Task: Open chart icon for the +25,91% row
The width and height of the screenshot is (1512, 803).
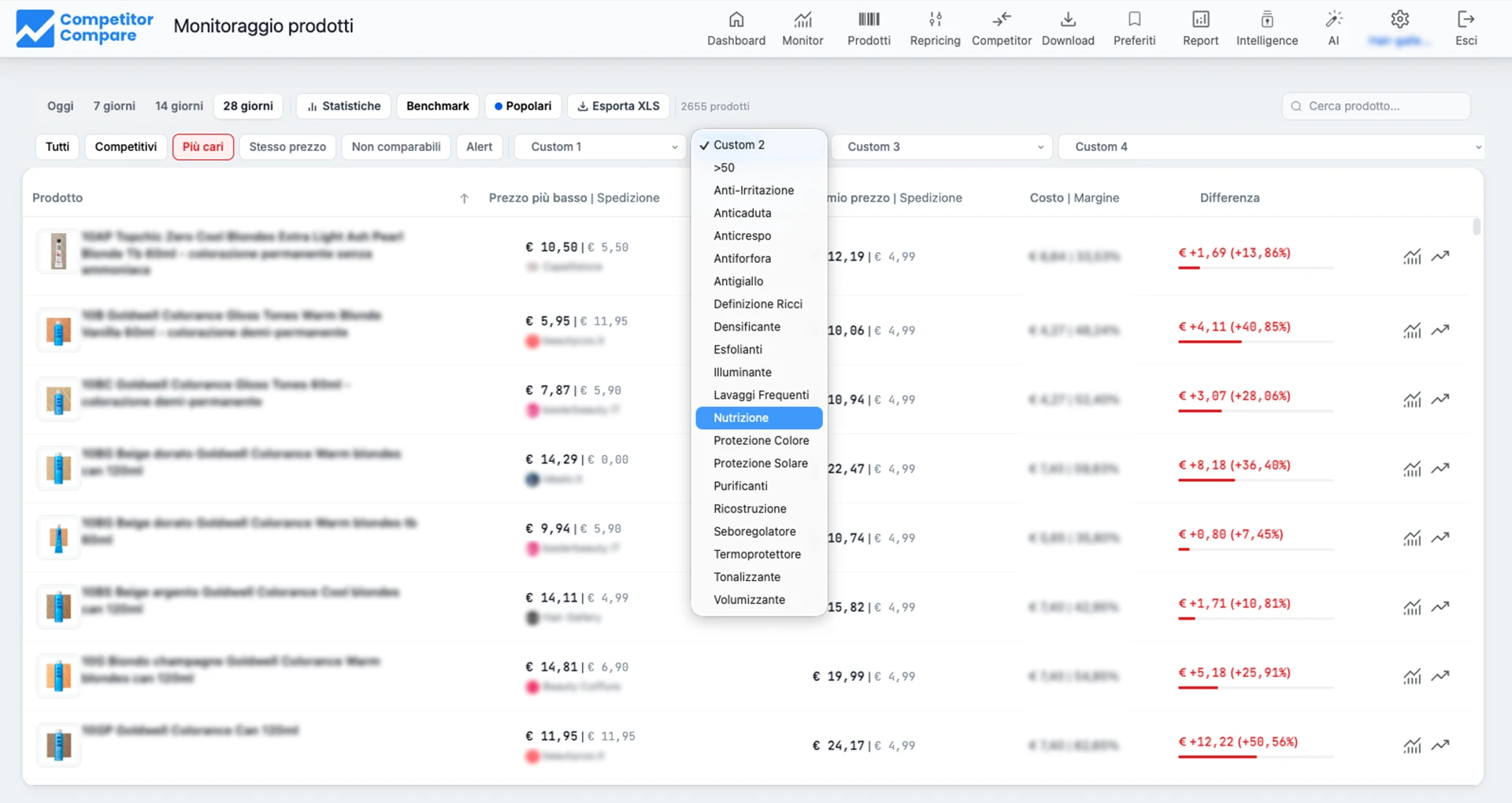Action: point(1412,677)
